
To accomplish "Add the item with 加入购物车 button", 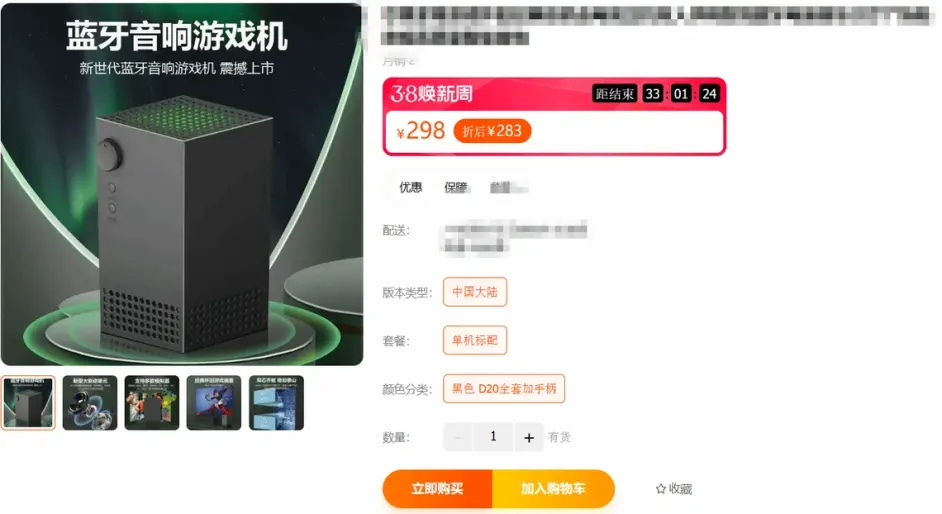I will coord(553,489).
